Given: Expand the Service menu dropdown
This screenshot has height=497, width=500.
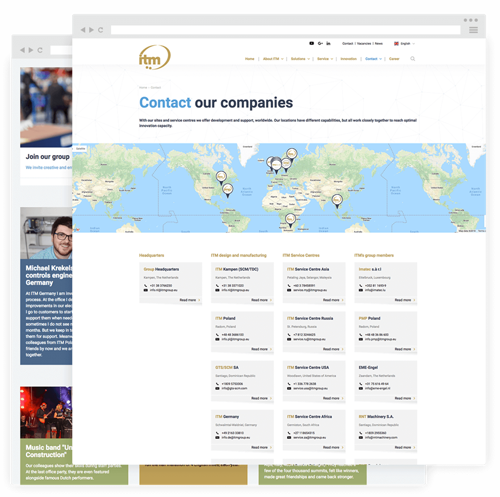Looking at the screenshot, I should click(x=325, y=59).
